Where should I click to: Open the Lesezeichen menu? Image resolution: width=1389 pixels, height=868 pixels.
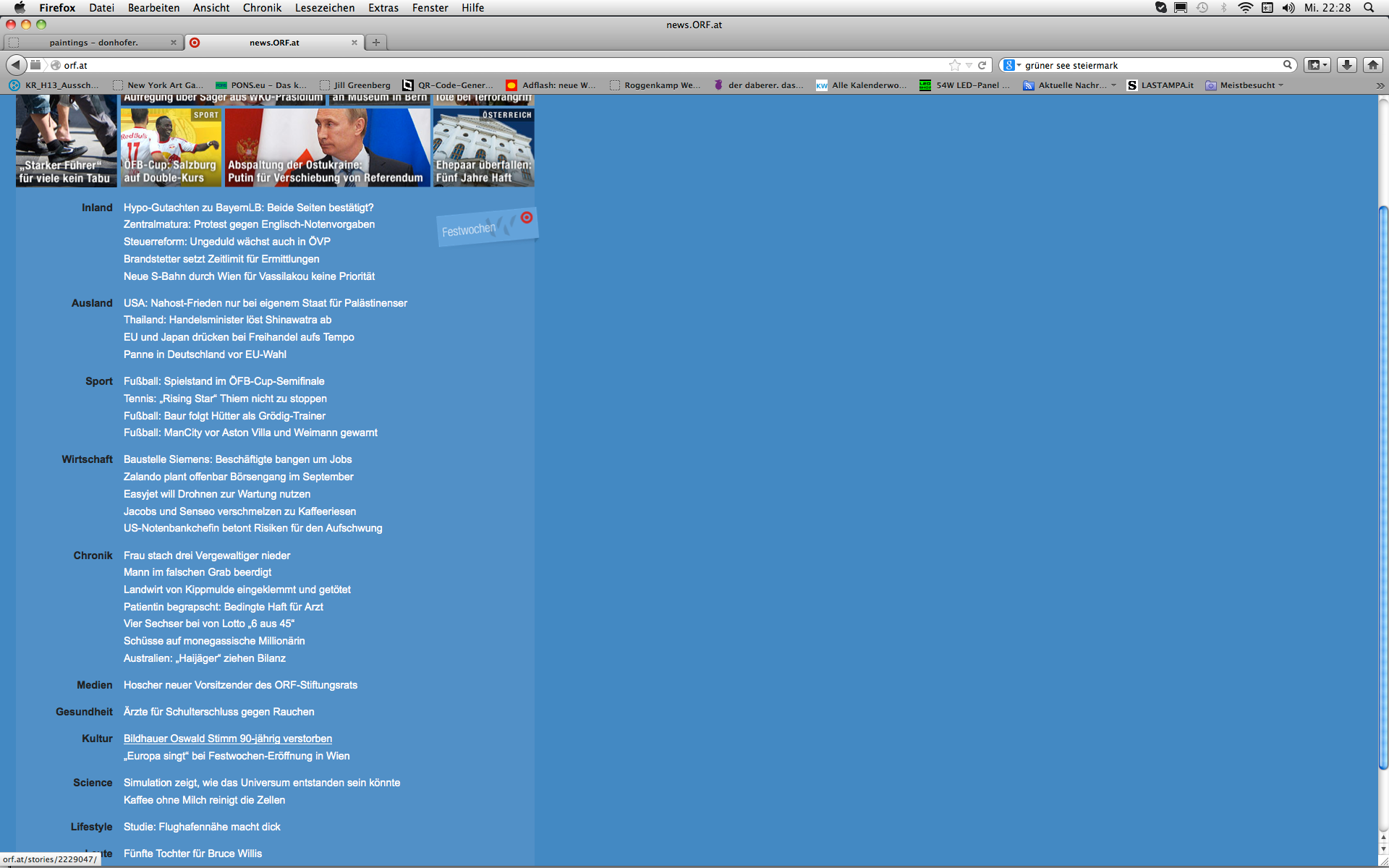pyautogui.click(x=325, y=7)
